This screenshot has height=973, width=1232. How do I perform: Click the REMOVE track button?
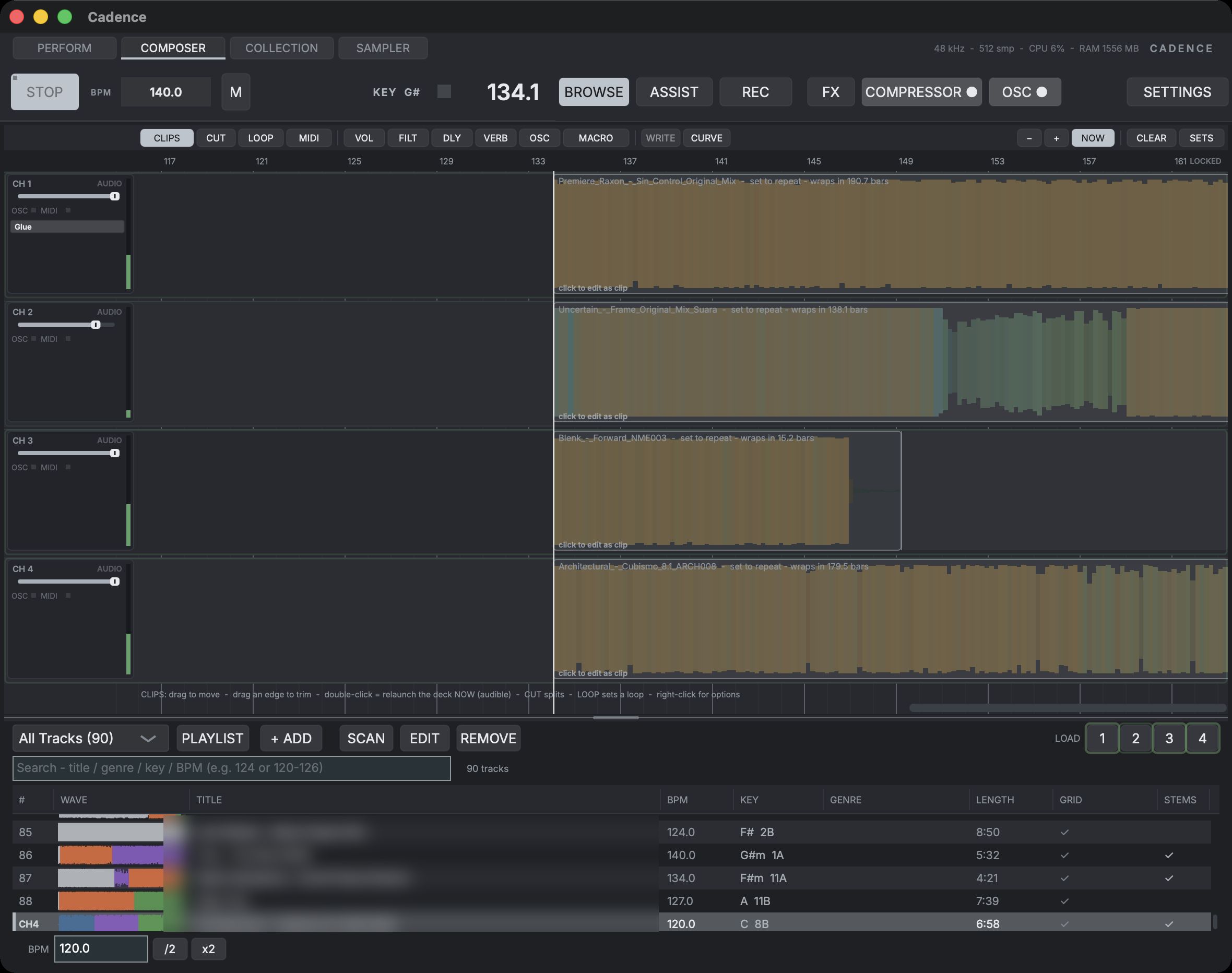pos(488,738)
